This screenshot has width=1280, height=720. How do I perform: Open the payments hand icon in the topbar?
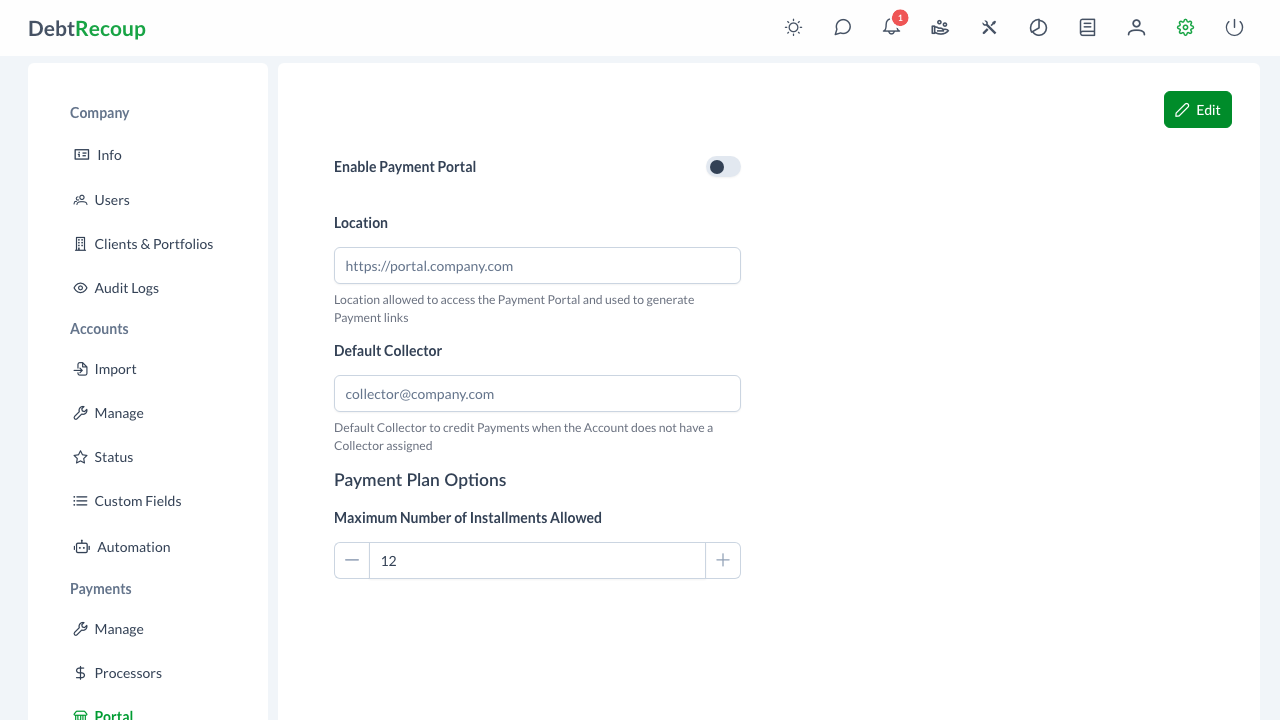pos(940,27)
